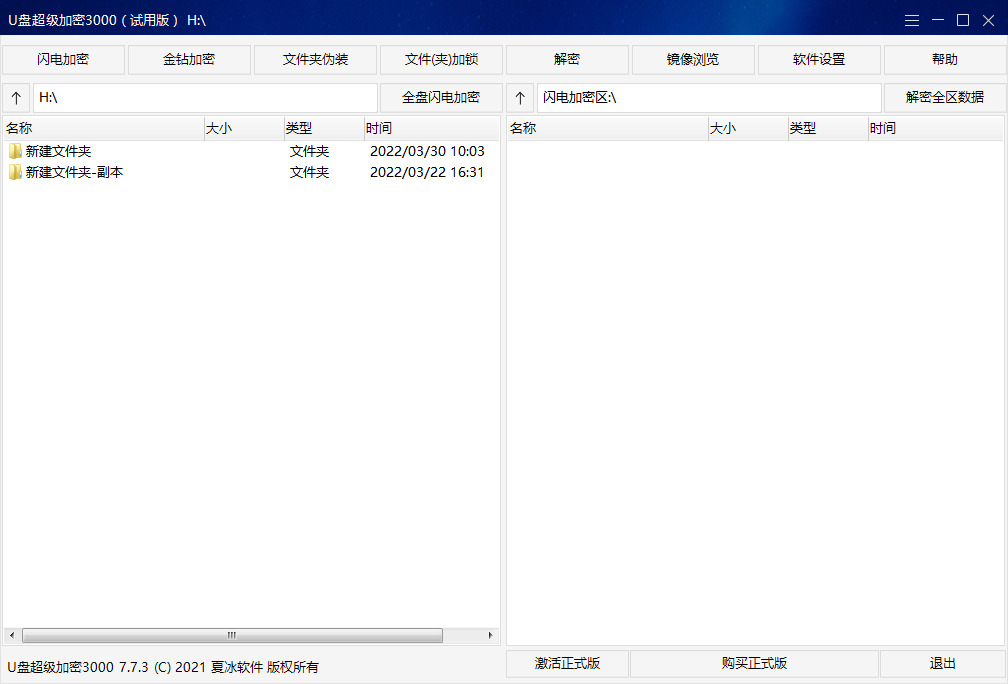Click the folder icon of 新建文件夹
Screen dimensions: 1008x684
pos(13,150)
